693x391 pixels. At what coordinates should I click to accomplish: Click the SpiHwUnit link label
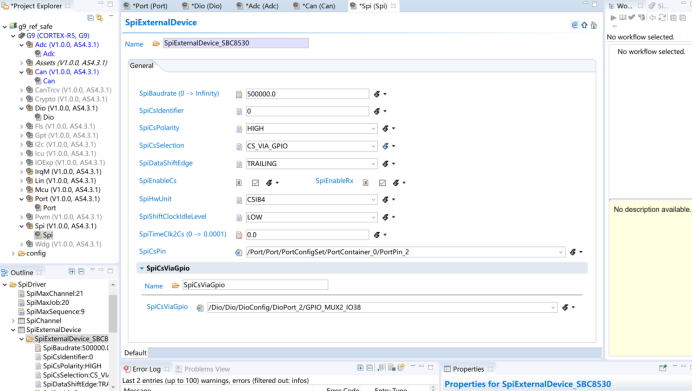pos(155,199)
